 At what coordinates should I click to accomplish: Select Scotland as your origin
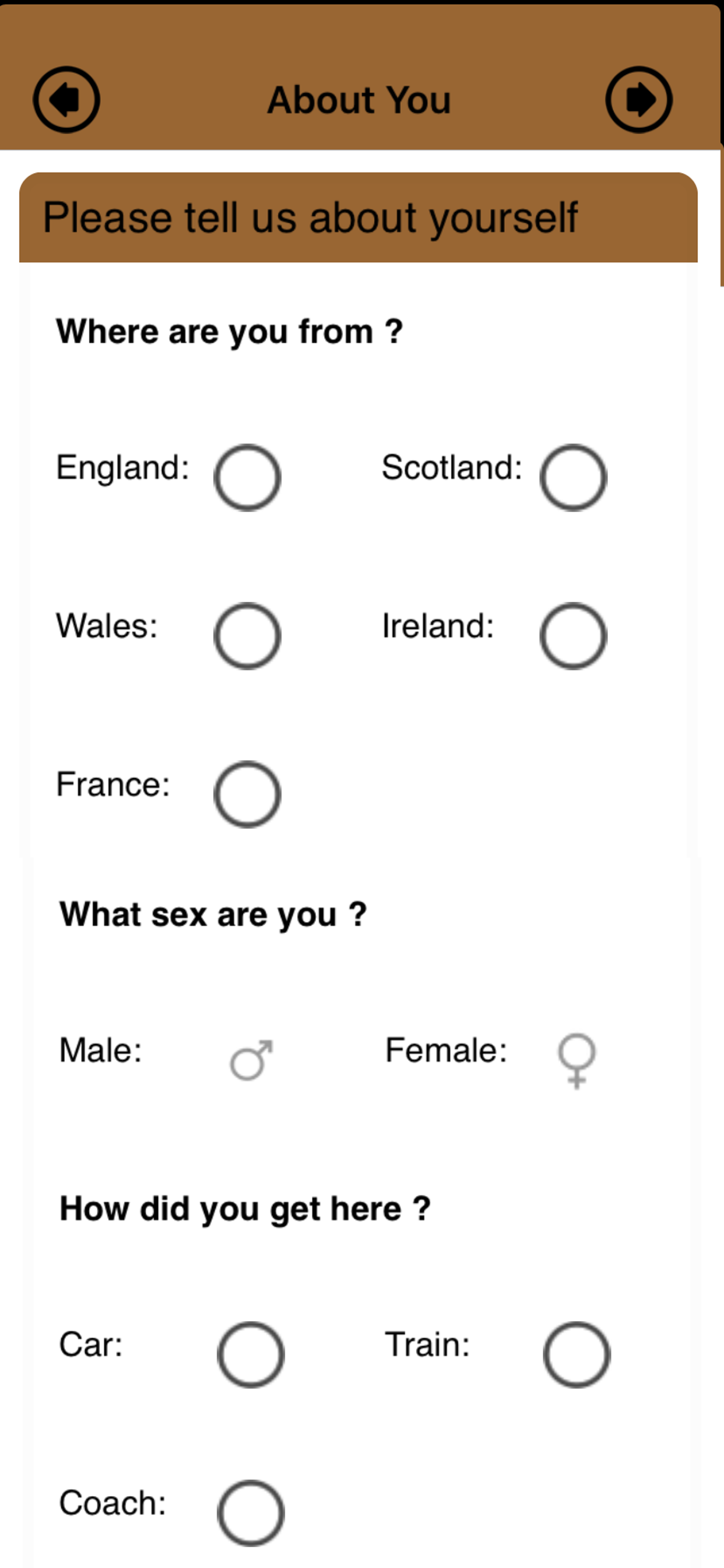573,478
